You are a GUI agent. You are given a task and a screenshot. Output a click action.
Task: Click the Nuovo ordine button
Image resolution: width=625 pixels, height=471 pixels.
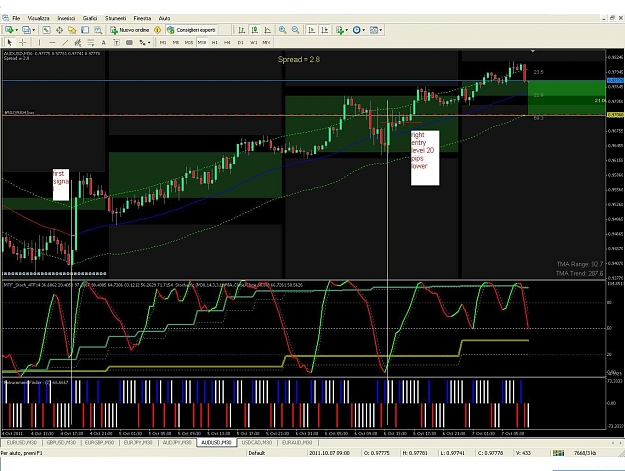coord(130,30)
